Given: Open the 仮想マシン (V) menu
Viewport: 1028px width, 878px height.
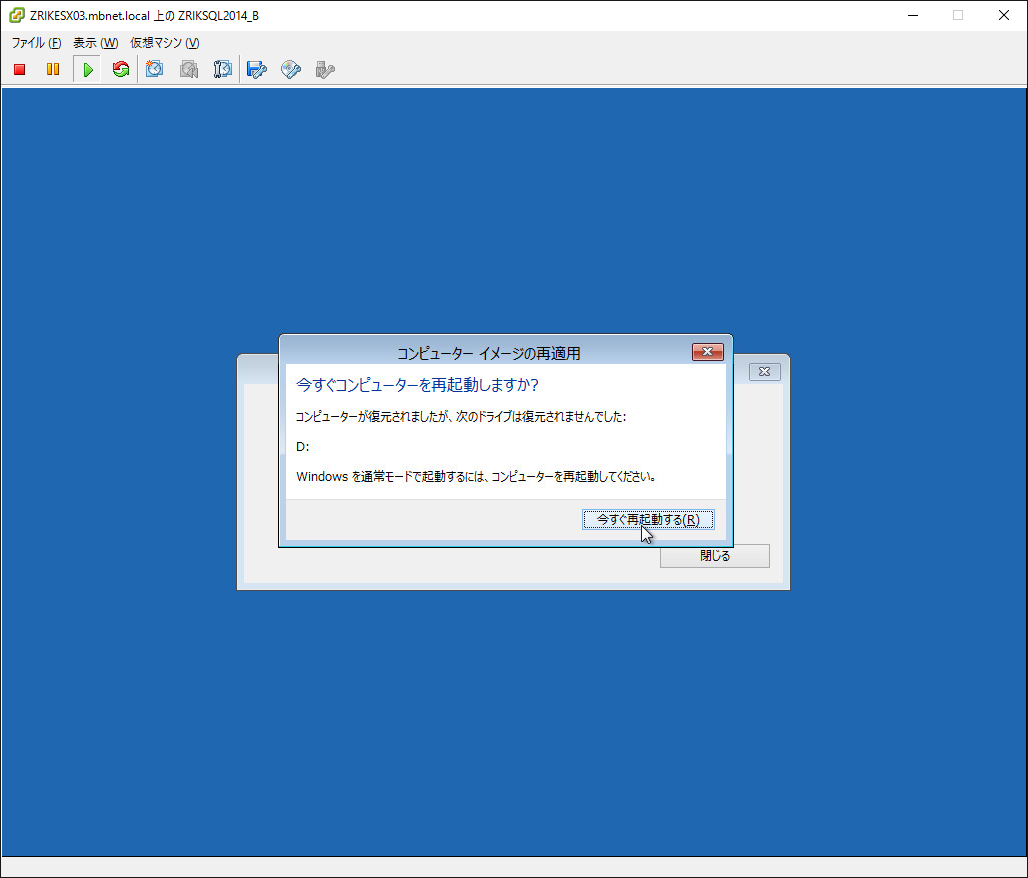Looking at the screenshot, I should pos(165,43).
